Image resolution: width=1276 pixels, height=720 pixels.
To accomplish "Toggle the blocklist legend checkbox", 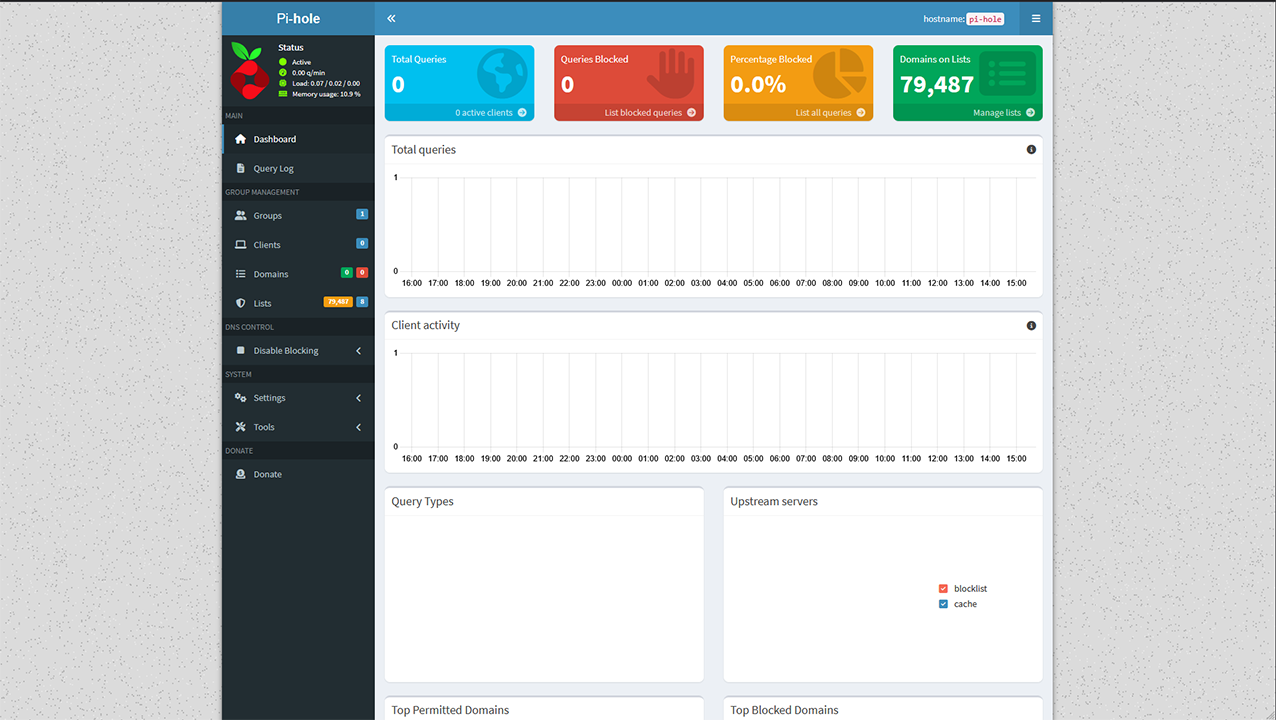I will 943,589.
